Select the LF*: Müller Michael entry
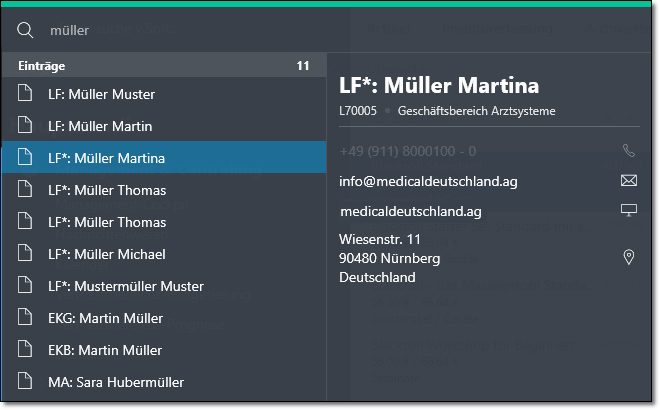660x410 pixels. [x=107, y=254]
